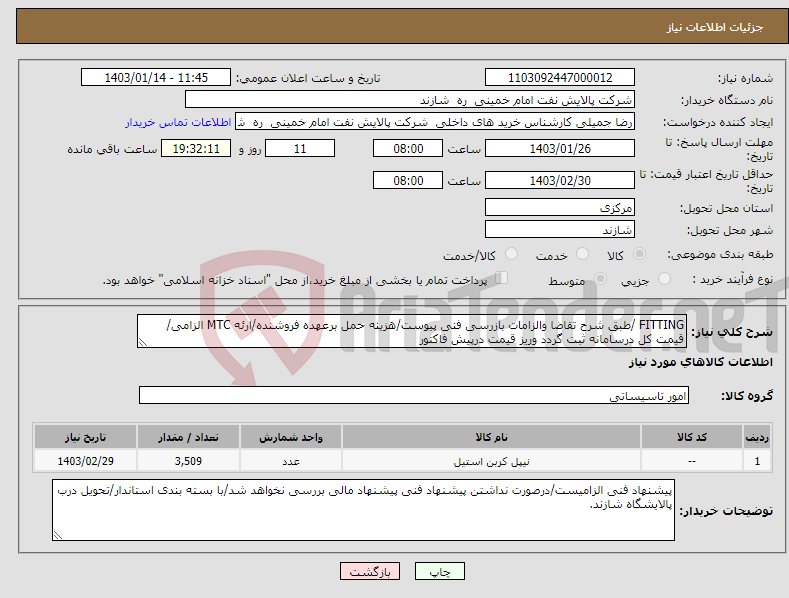The image size is (789, 598).
Task: Click the تاریخ نیاز column header
Action: (x=85, y=437)
